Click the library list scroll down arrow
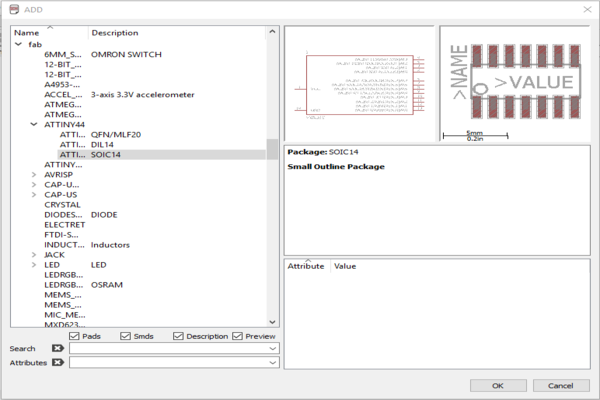This screenshot has height=400, width=600. 272,322
